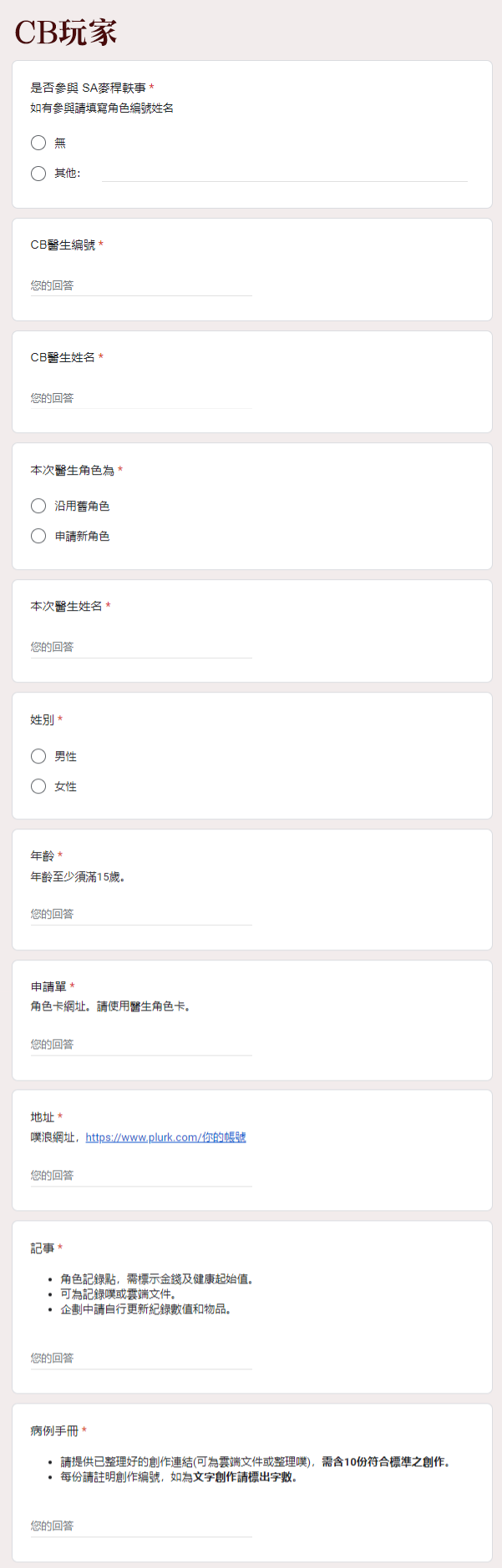
Task: Click the 本次醫生姓名 answer field
Action: 141,647
